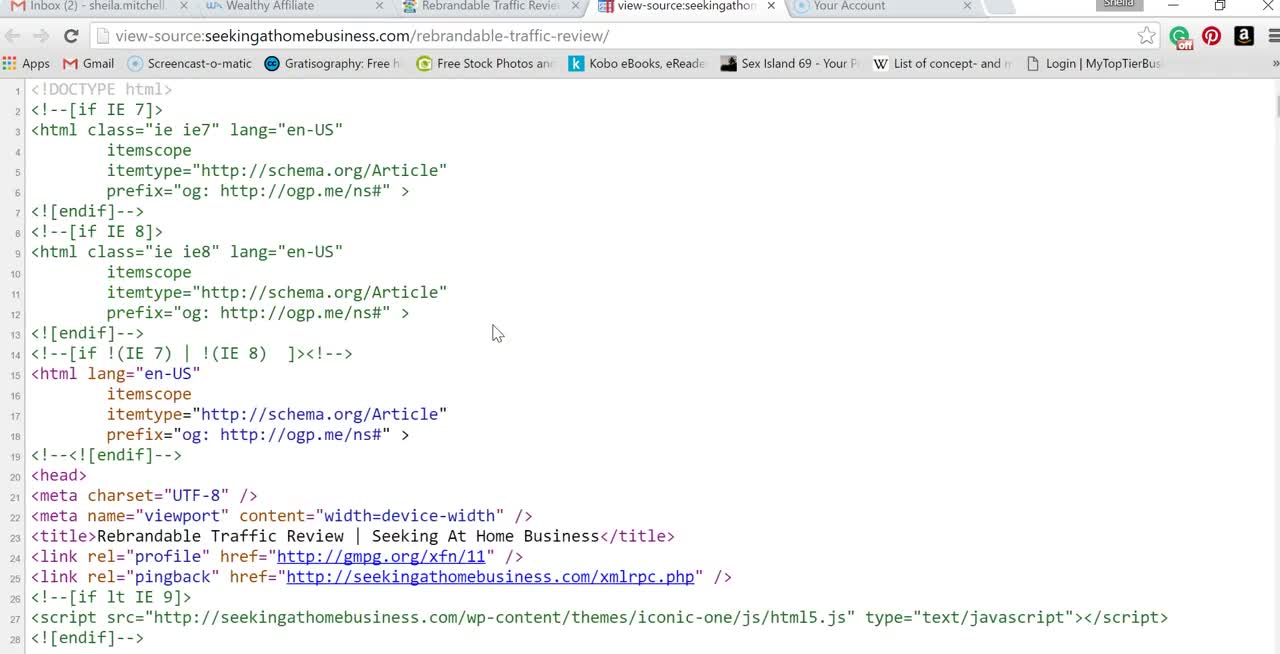Click the forward navigation arrow
Image resolution: width=1280 pixels, height=654 pixels.
[41, 36]
